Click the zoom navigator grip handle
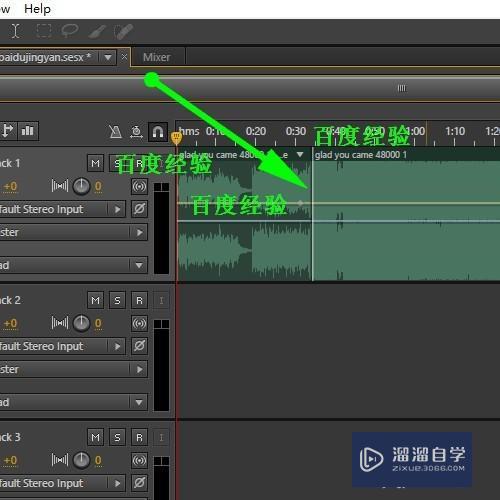 402,88
